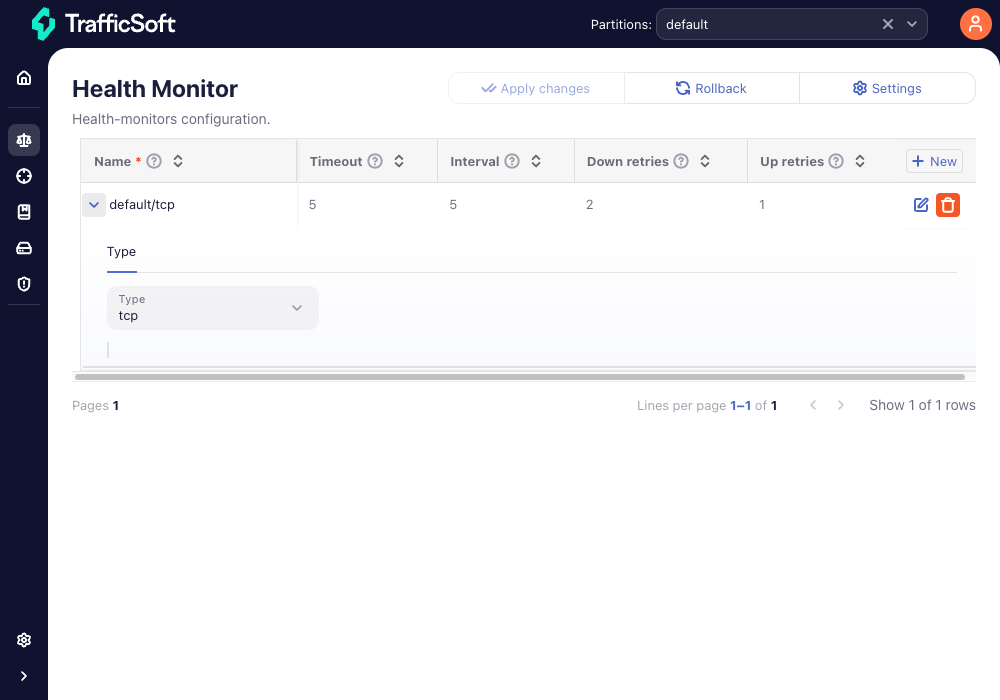Open the home icon in sidebar
Image resolution: width=1000 pixels, height=700 pixels.
(24, 78)
